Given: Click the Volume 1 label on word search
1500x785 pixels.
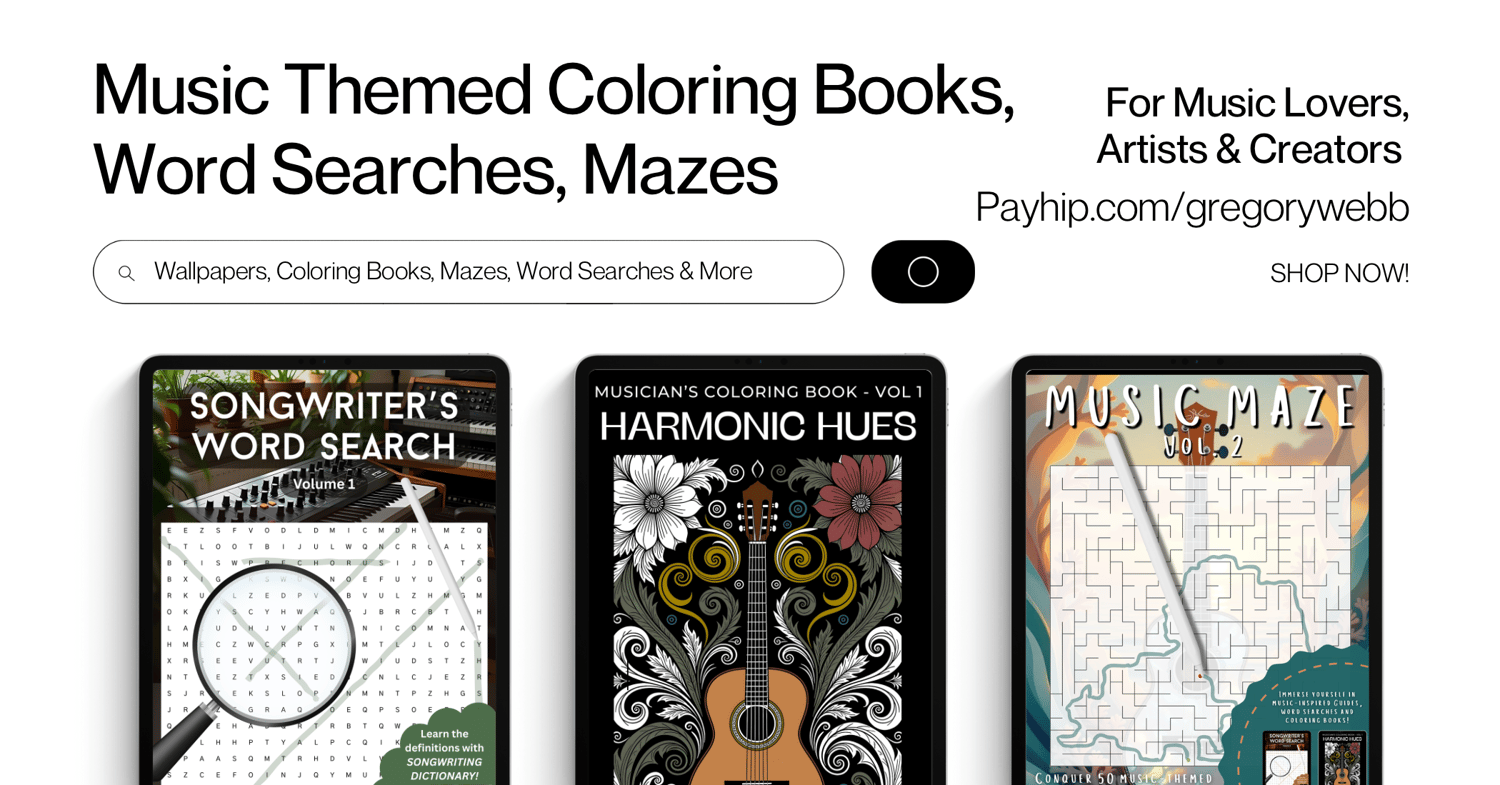Looking at the screenshot, I should coord(324,484).
